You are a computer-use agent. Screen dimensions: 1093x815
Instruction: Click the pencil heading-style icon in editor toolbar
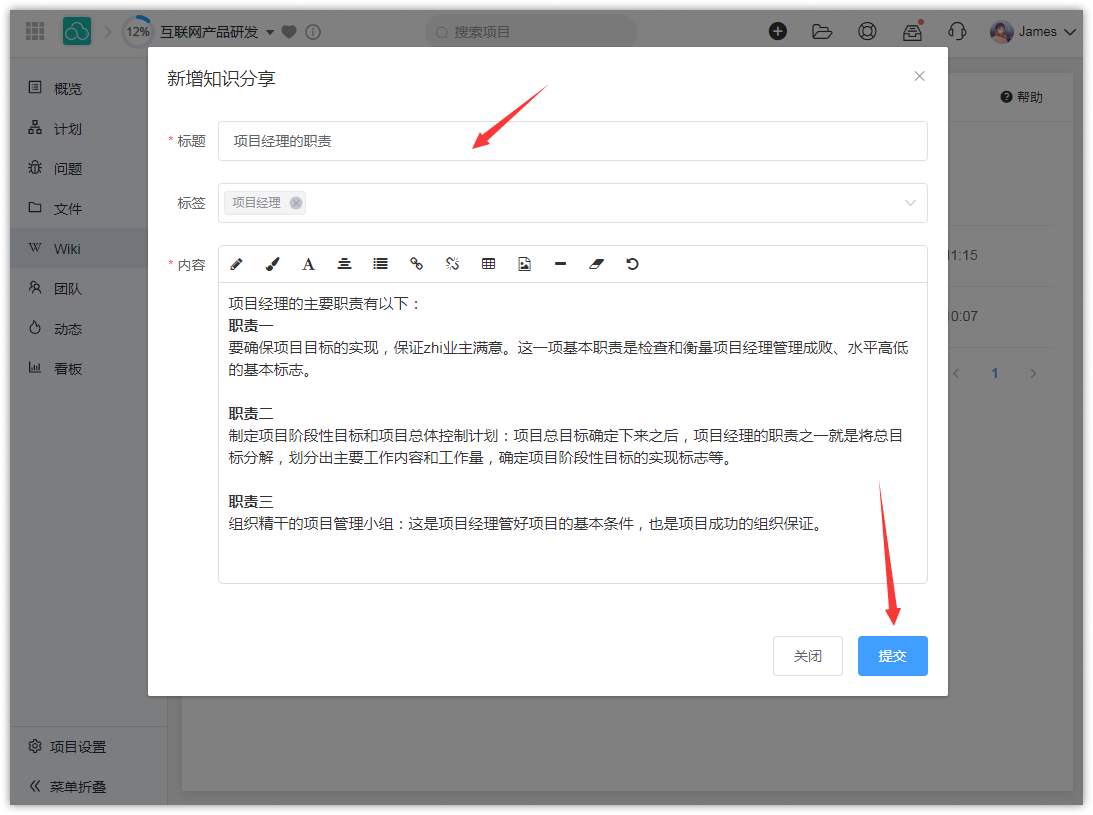[x=236, y=264]
